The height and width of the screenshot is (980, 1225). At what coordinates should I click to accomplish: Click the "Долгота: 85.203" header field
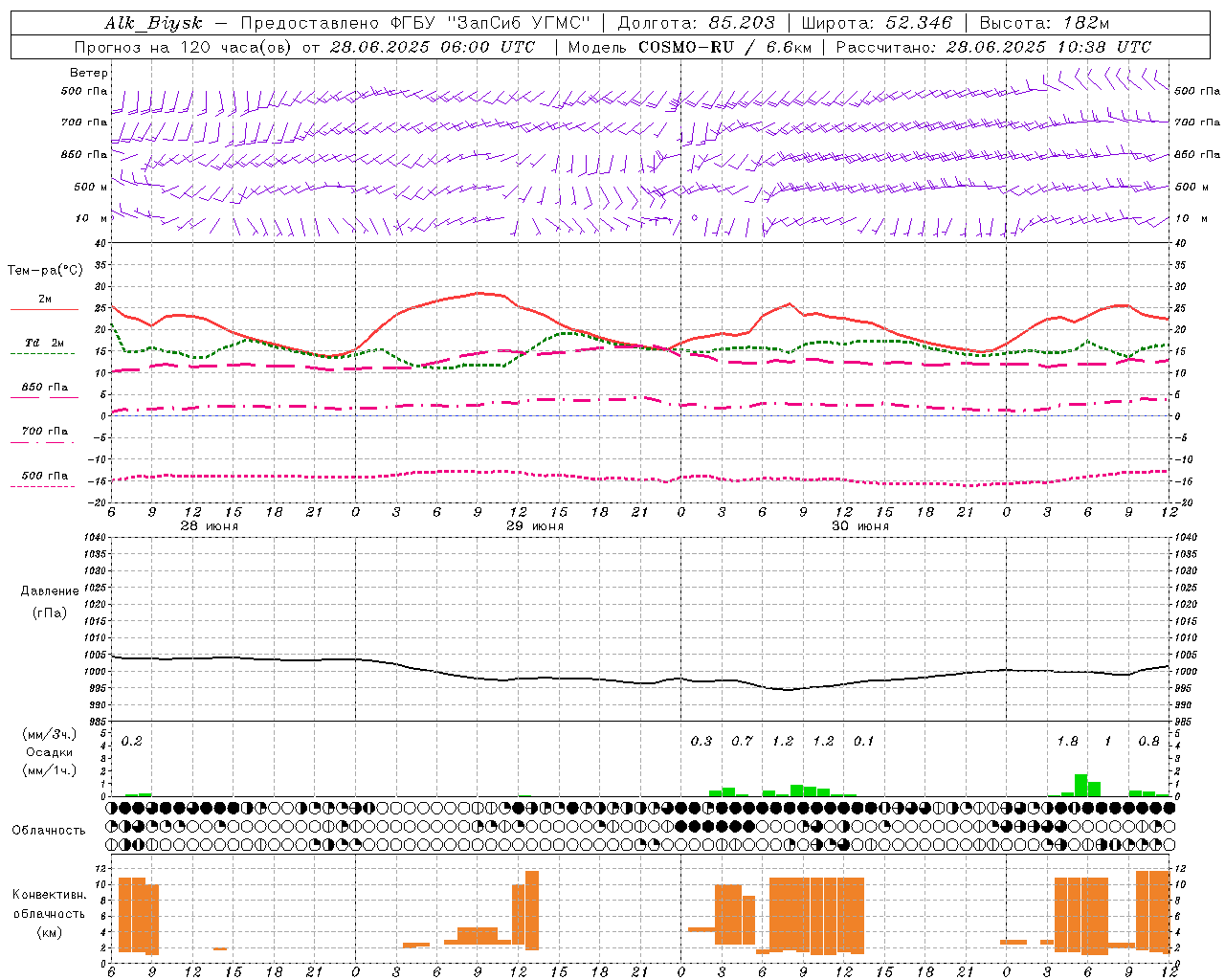click(697, 24)
